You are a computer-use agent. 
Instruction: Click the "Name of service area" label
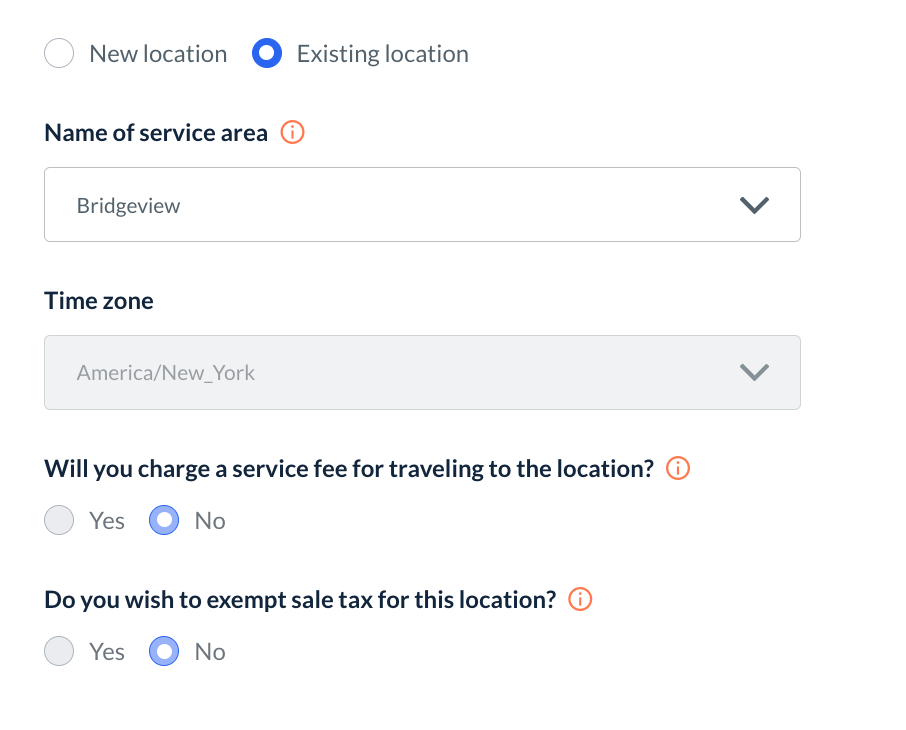click(156, 133)
